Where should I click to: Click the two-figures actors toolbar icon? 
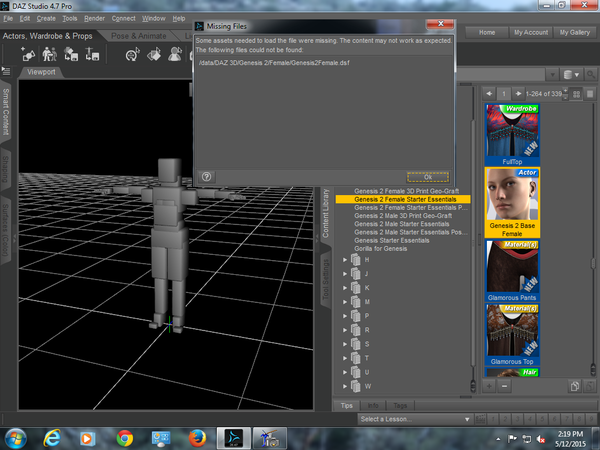[50, 54]
